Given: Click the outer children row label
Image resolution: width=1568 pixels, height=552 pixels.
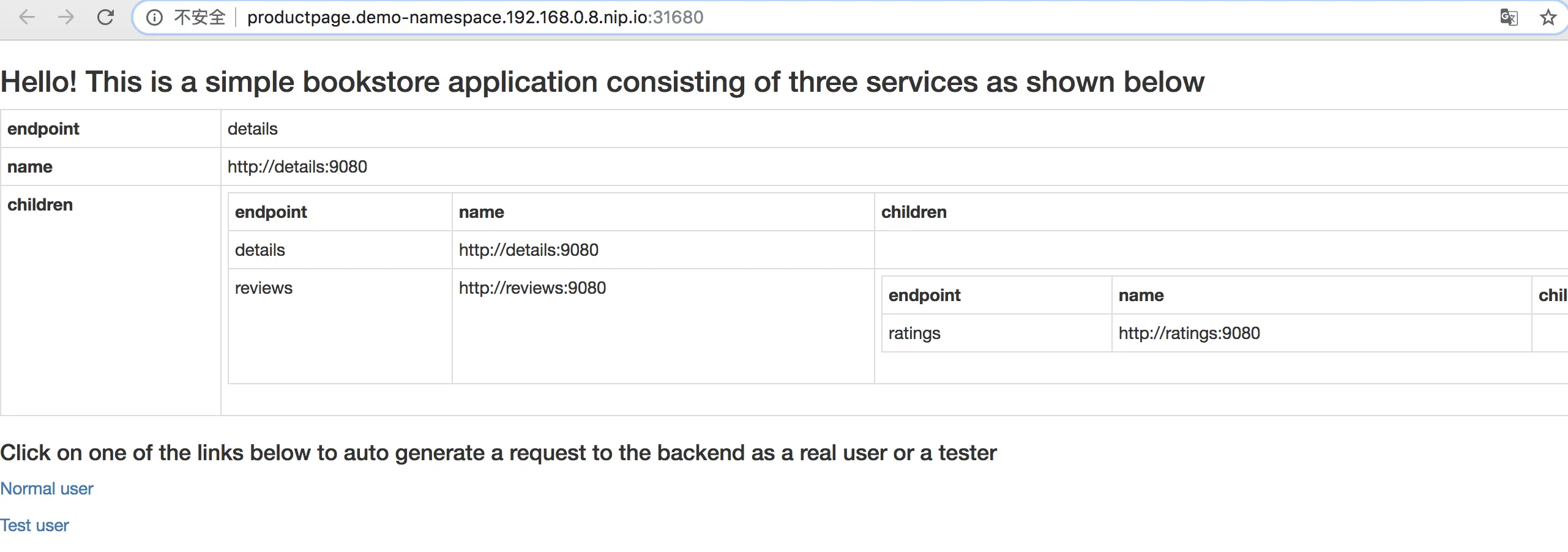Looking at the screenshot, I should coord(40,204).
